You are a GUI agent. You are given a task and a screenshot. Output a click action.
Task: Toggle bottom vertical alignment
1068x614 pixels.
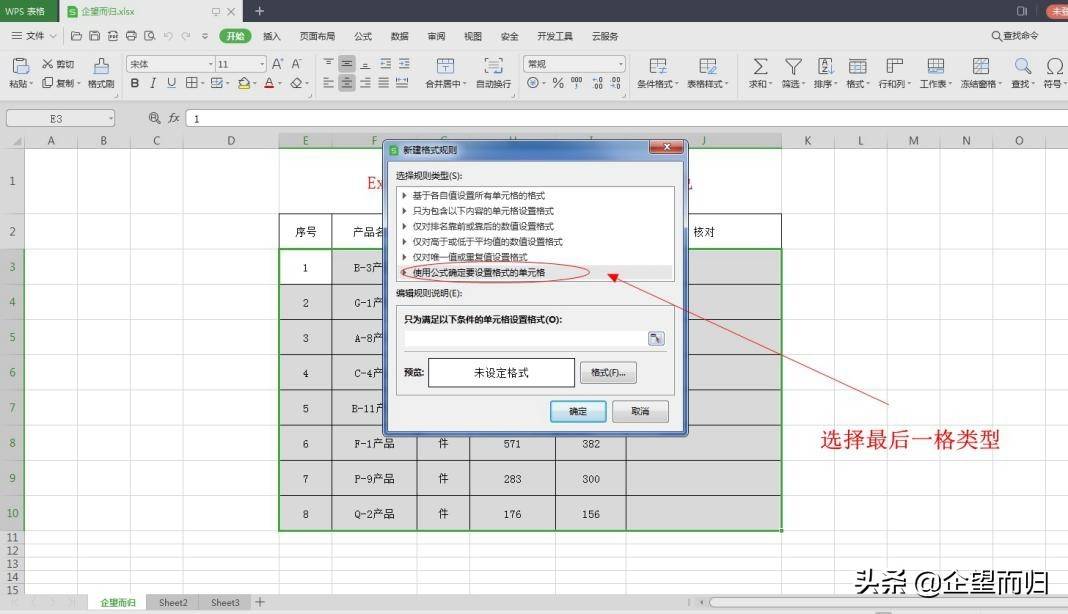tap(365, 64)
